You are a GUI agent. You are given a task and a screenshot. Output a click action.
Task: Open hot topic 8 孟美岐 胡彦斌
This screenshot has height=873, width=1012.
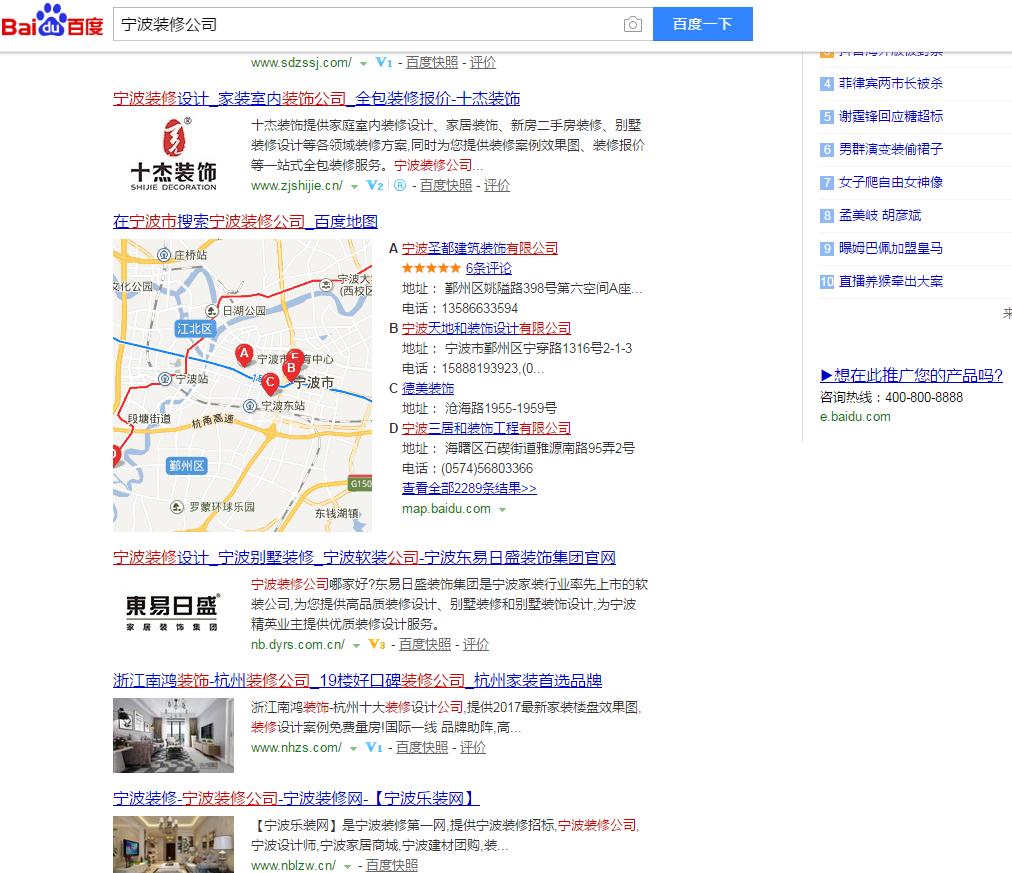[x=880, y=215]
